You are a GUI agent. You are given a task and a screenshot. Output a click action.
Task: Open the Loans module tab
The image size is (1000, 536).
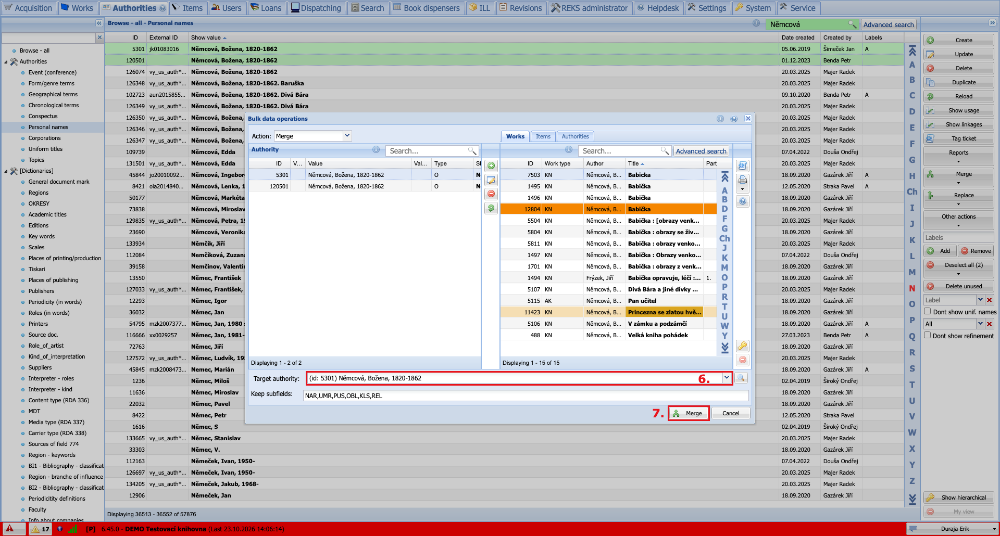click(264, 8)
